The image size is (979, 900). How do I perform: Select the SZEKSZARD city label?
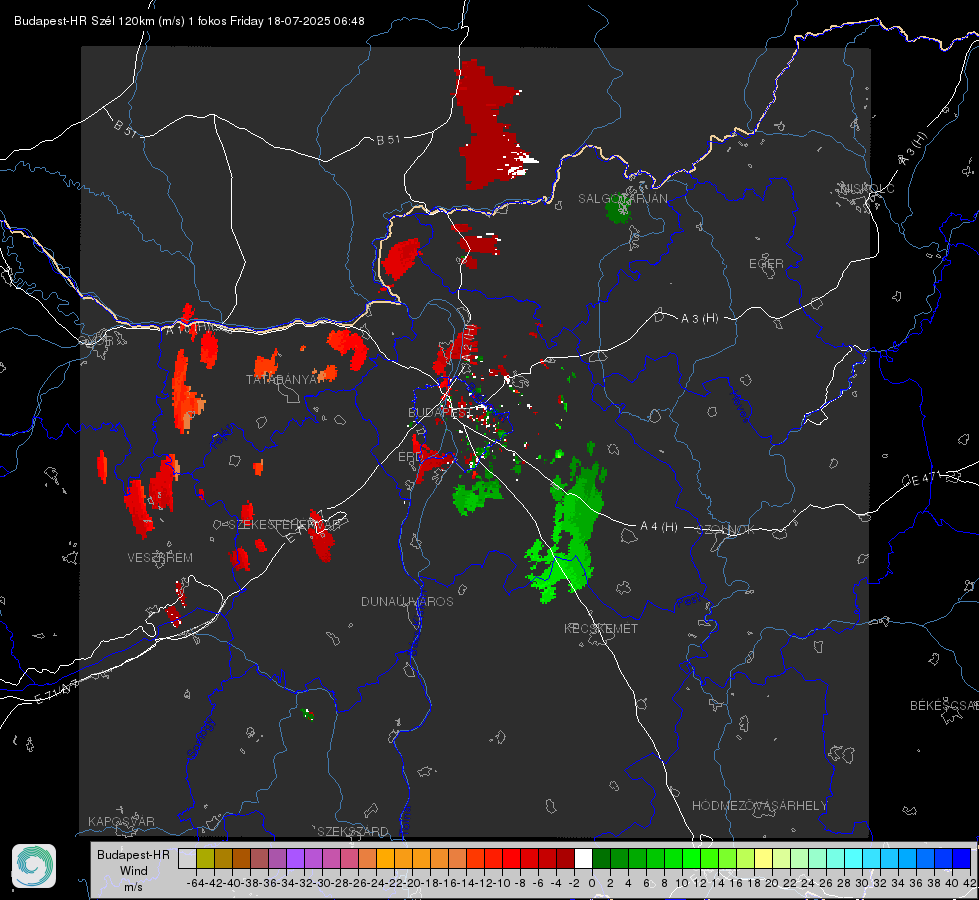point(353,831)
